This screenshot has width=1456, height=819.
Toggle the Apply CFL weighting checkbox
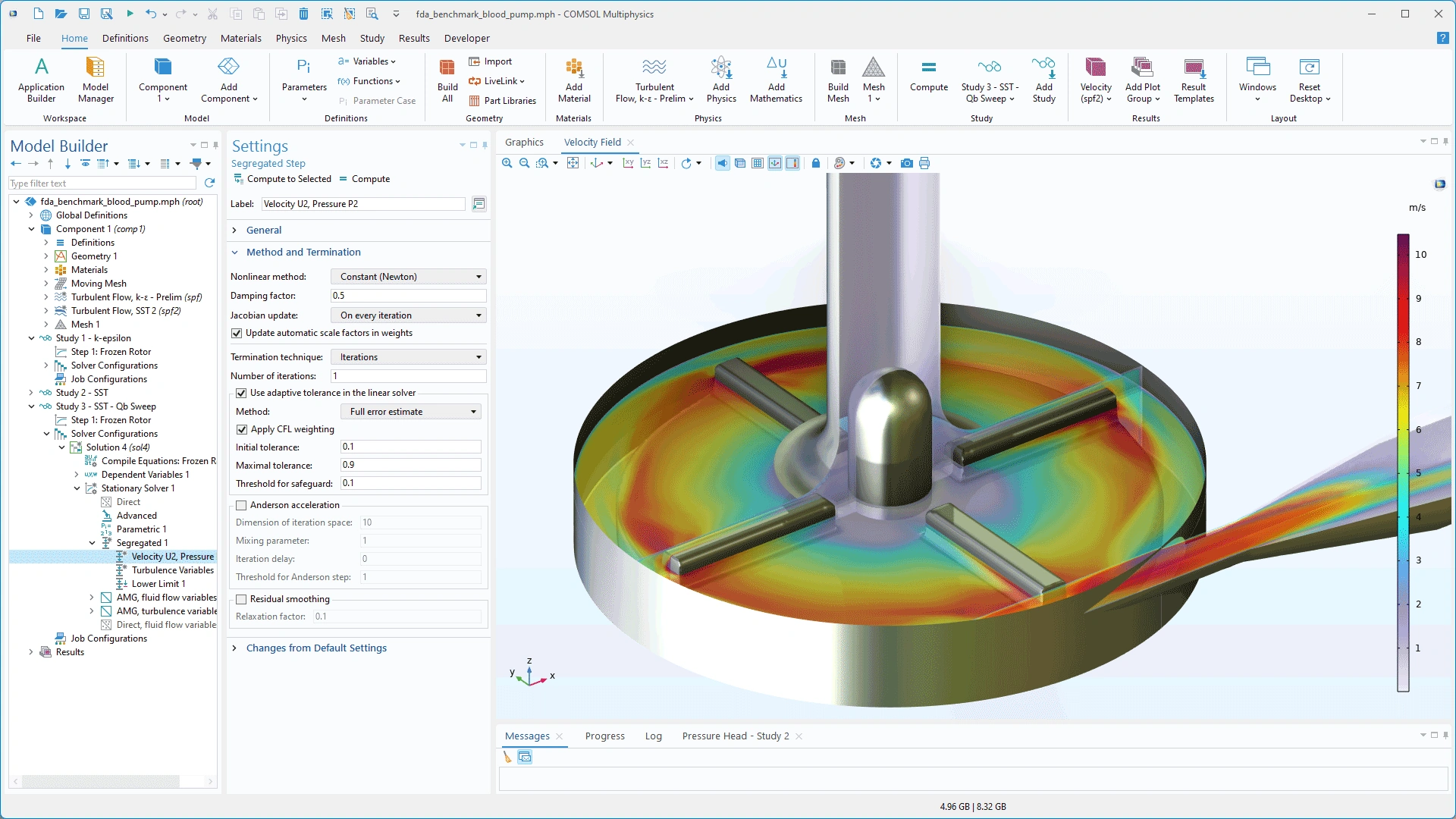pyautogui.click(x=242, y=429)
